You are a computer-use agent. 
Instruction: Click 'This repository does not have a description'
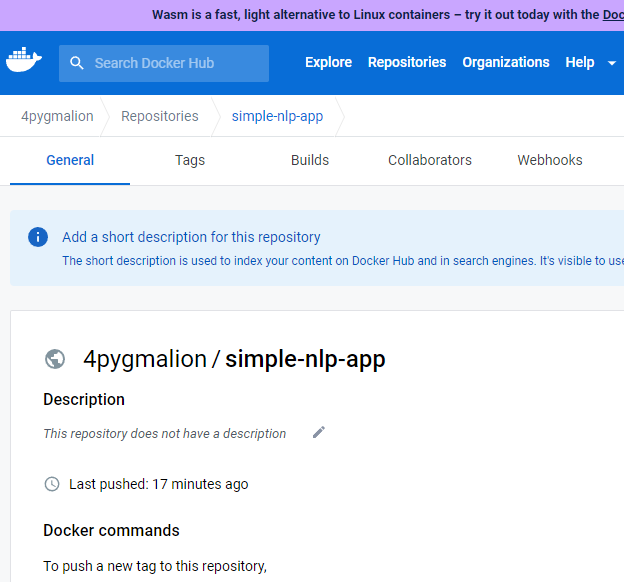click(x=165, y=434)
